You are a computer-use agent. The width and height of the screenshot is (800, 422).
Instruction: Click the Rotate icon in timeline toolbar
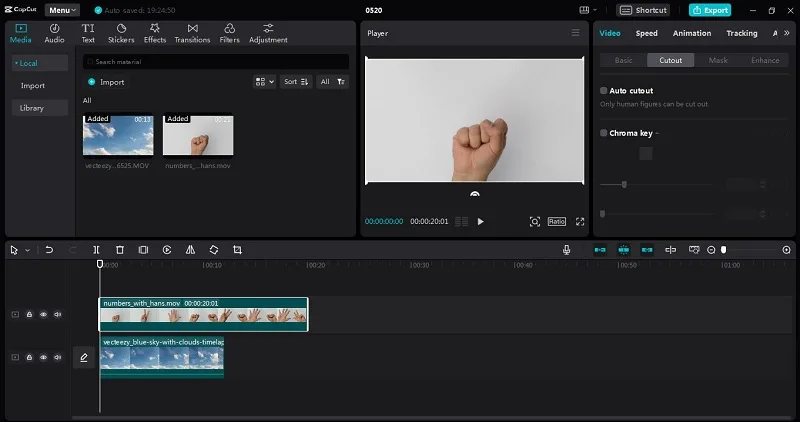(x=214, y=250)
